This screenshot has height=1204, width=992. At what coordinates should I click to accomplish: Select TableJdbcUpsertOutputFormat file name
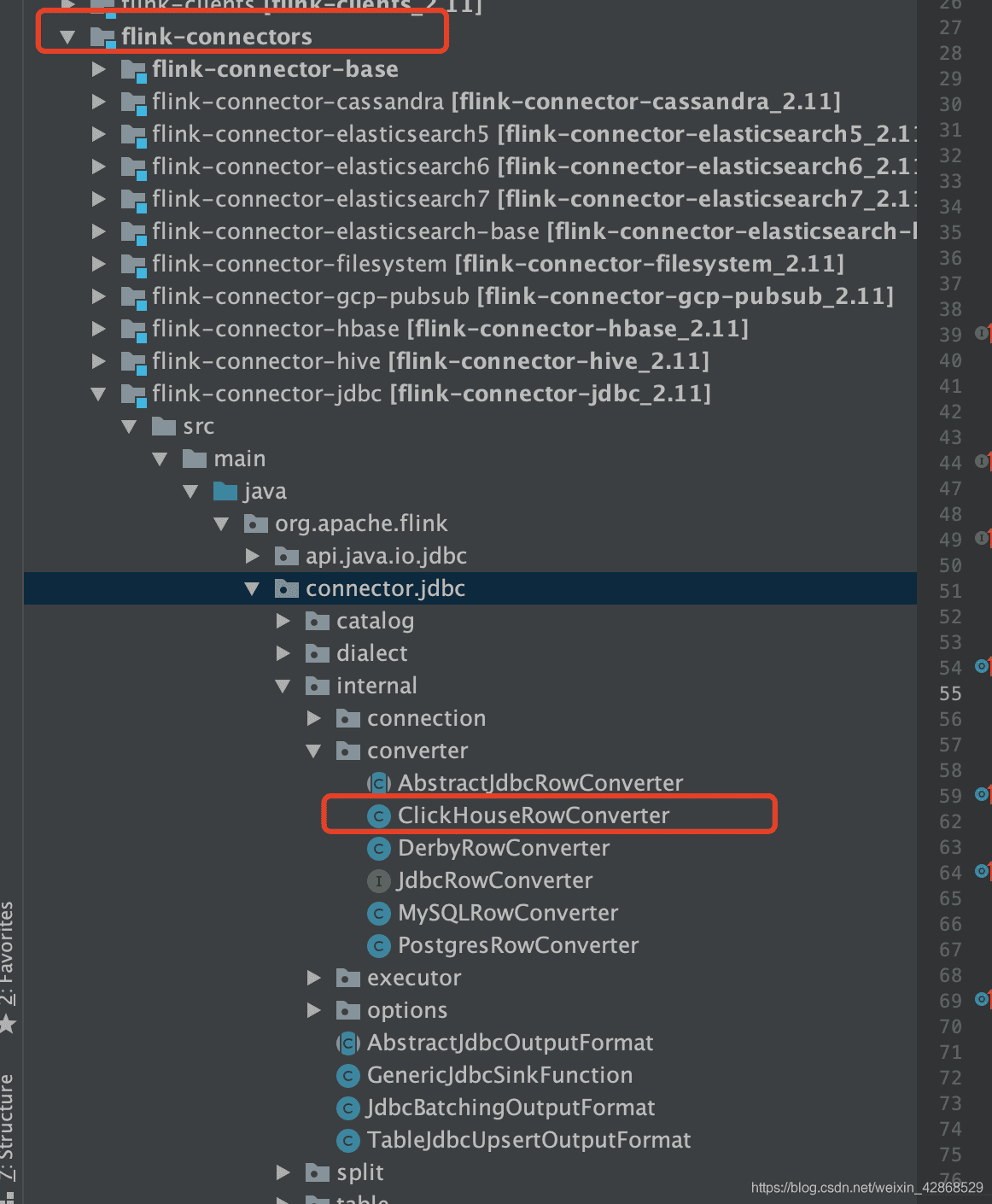point(529,1140)
